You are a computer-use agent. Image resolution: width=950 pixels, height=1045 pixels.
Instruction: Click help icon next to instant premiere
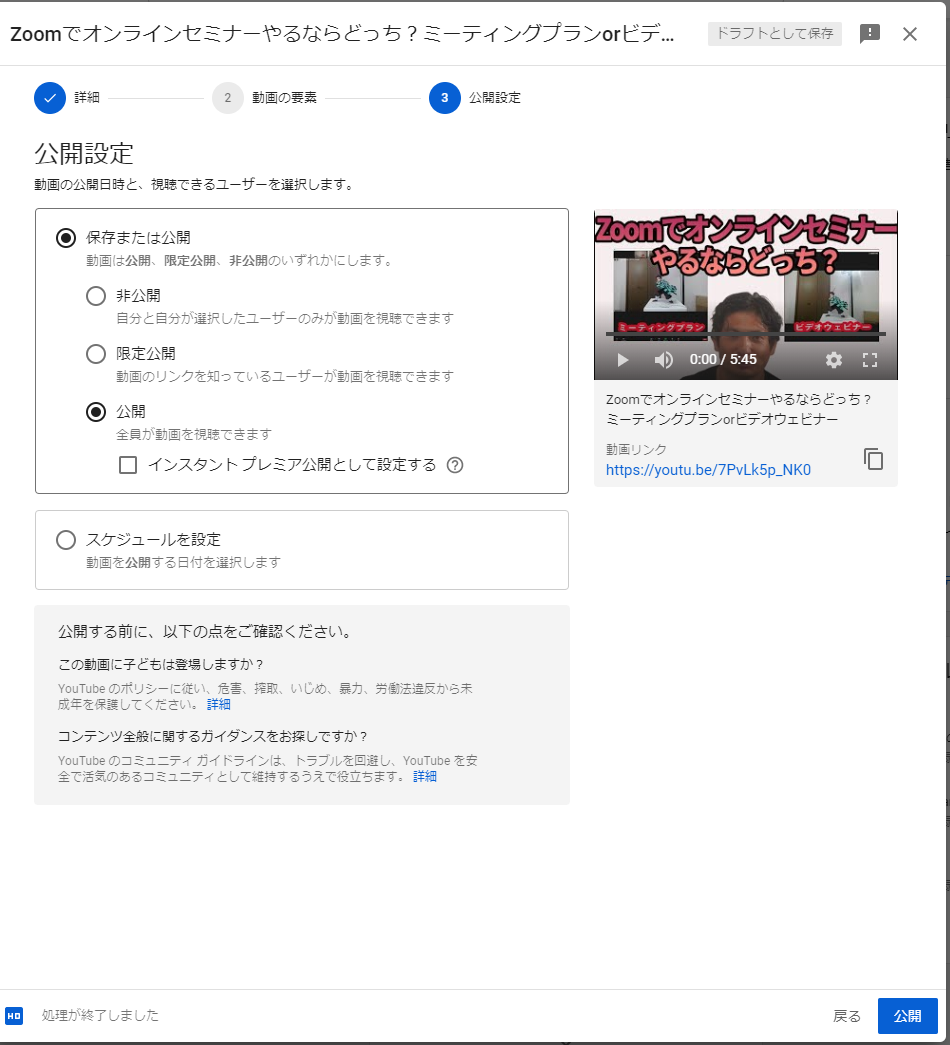coord(455,465)
